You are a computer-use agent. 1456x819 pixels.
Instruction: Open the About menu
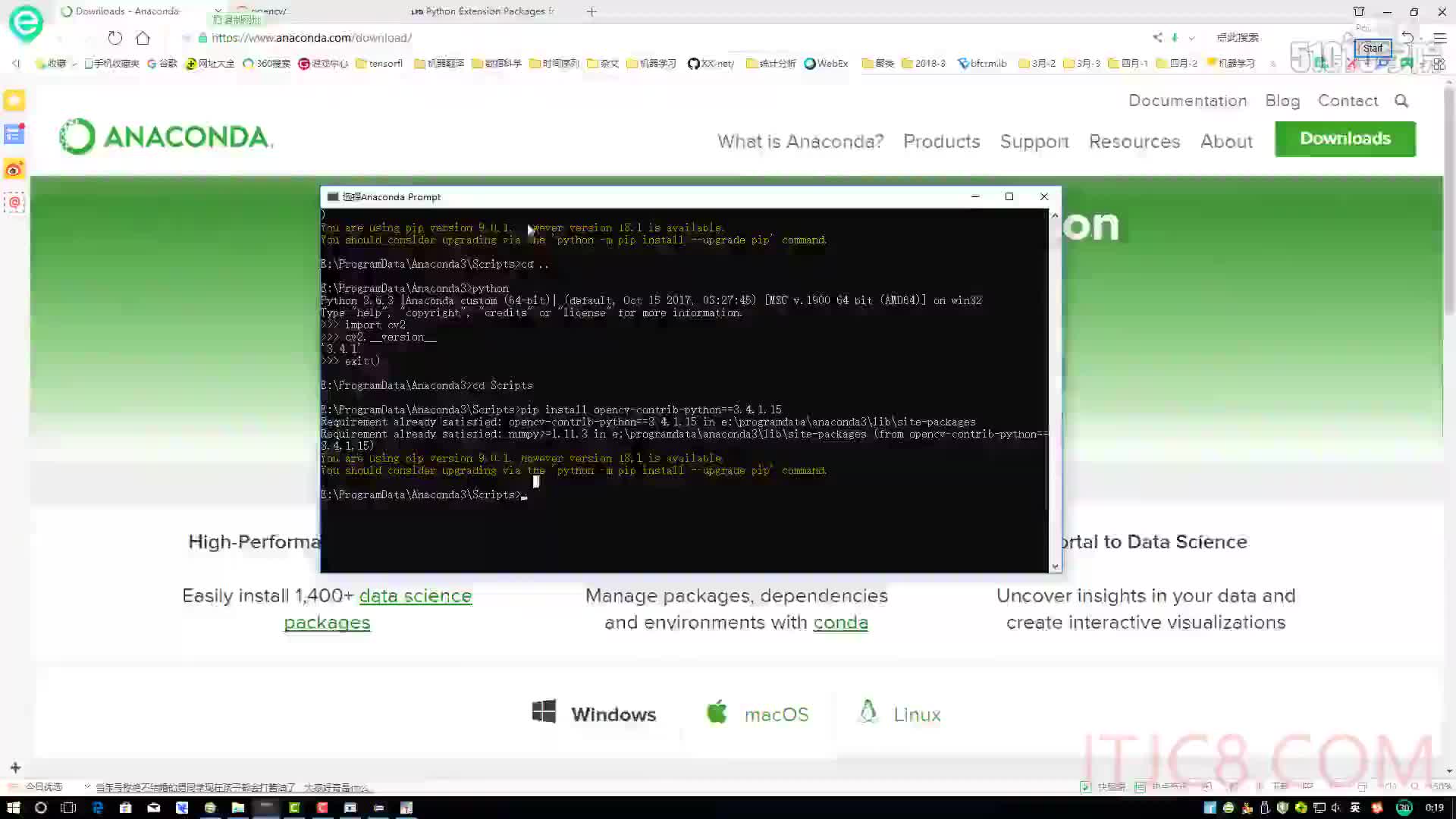tap(1226, 142)
